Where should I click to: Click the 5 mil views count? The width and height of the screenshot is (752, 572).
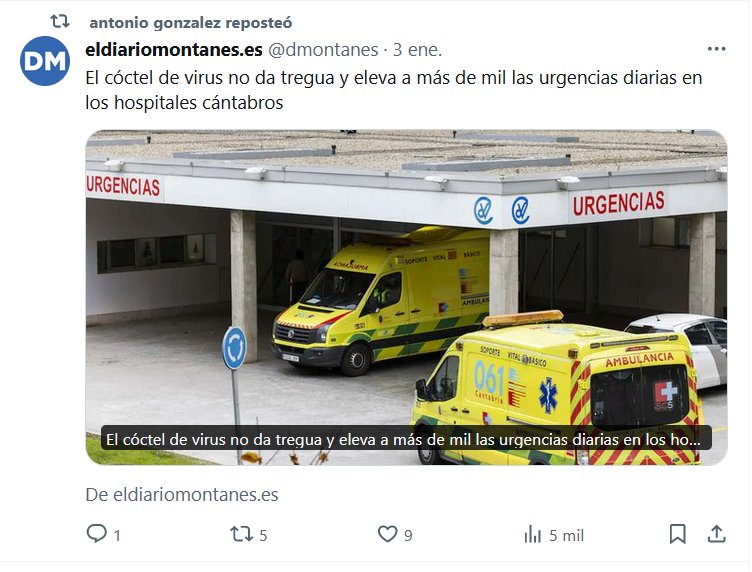pyautogui.click(x=566, y=536)
